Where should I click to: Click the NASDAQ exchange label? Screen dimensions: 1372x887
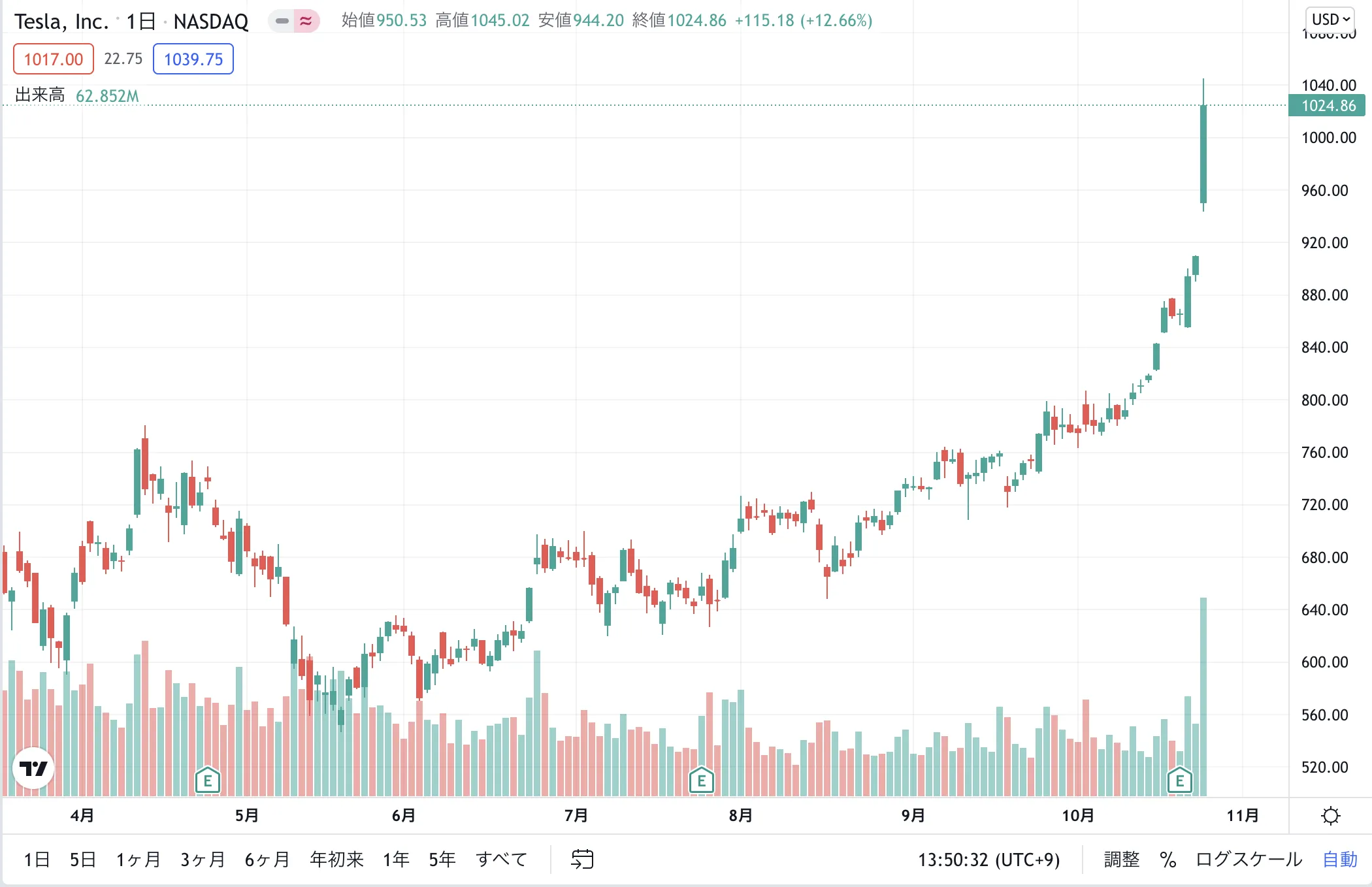[211, 22]
